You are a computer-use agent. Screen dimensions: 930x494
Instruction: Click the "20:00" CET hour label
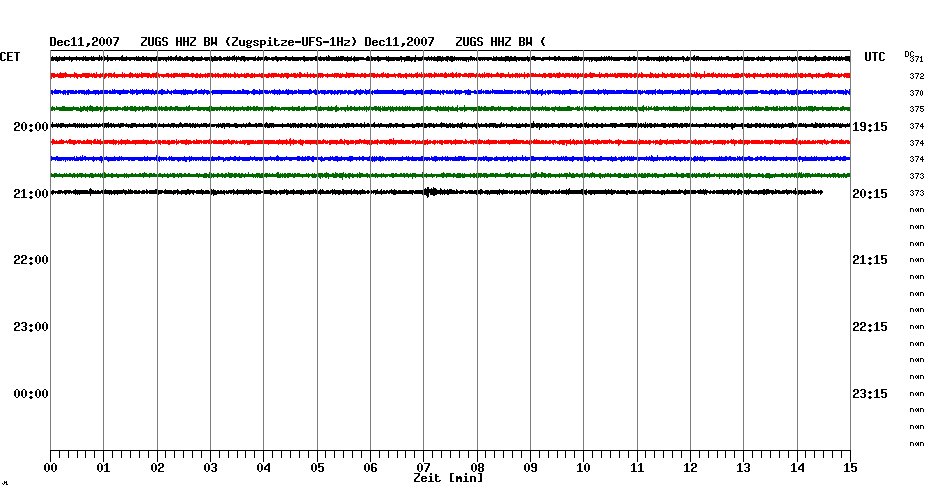pos(31,127)
